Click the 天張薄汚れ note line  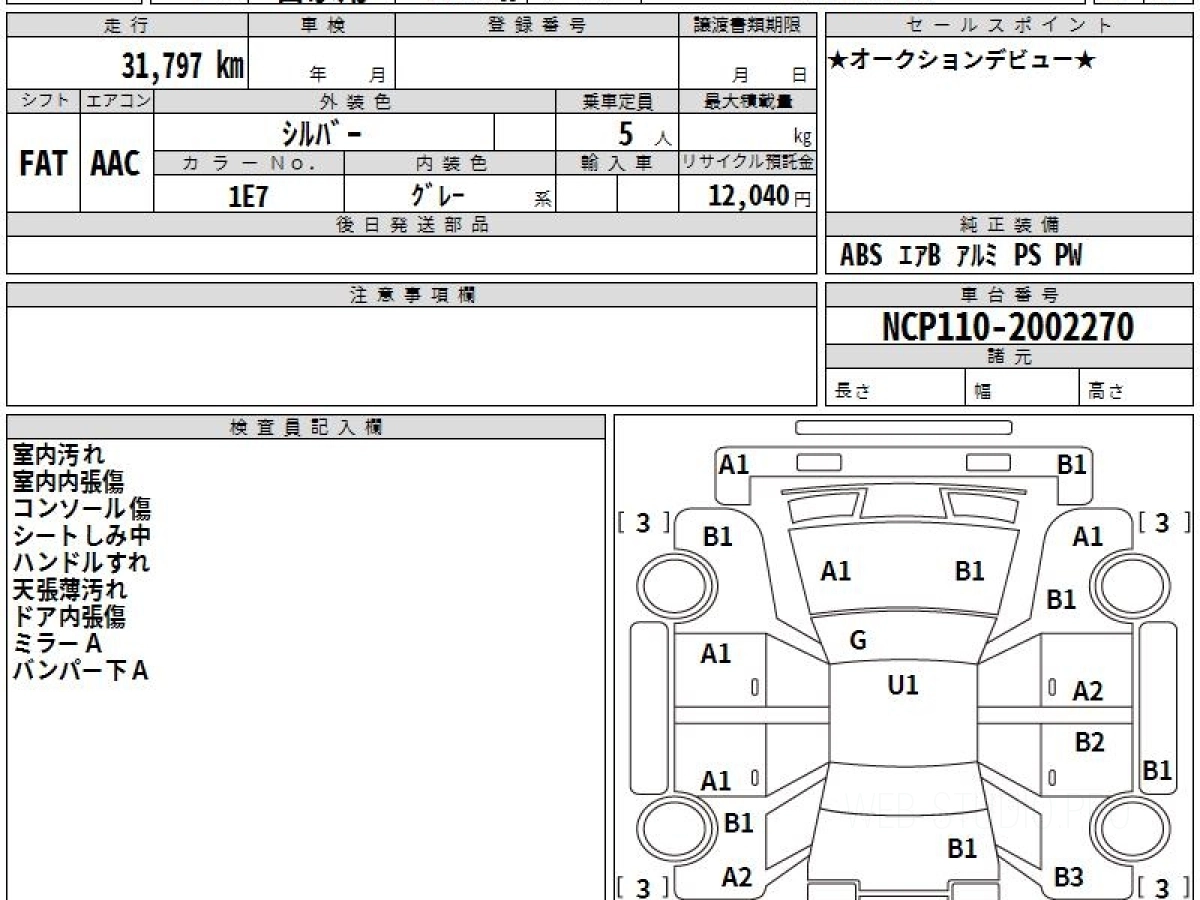[69, 590]
